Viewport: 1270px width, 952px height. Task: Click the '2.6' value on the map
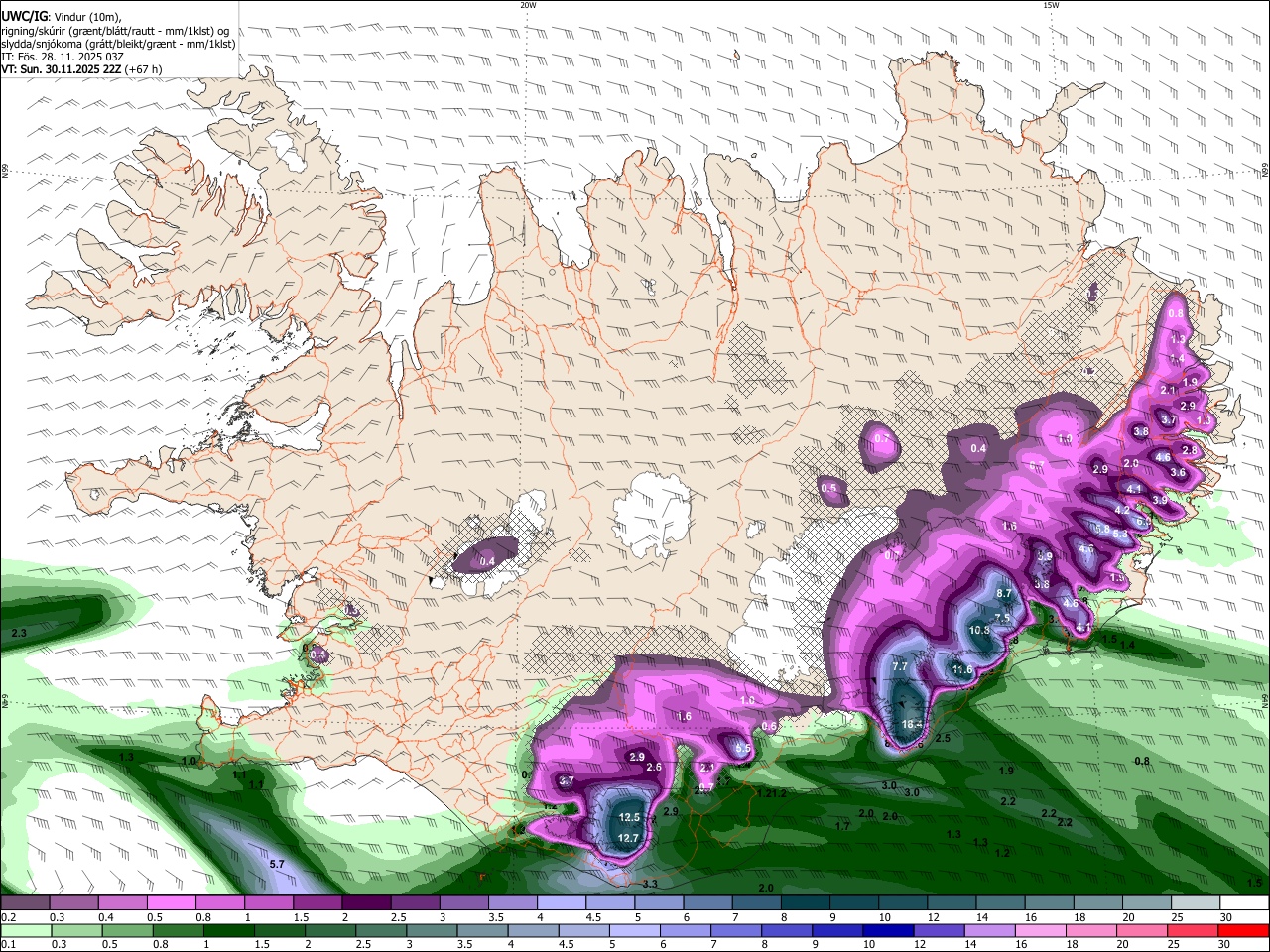(x=654, y=767)
